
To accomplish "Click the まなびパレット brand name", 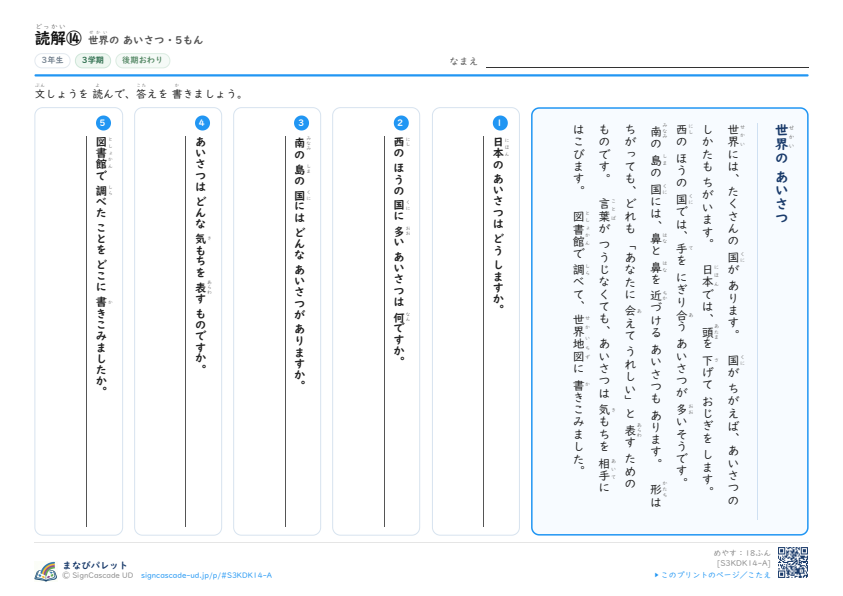I will click(95, 565).
